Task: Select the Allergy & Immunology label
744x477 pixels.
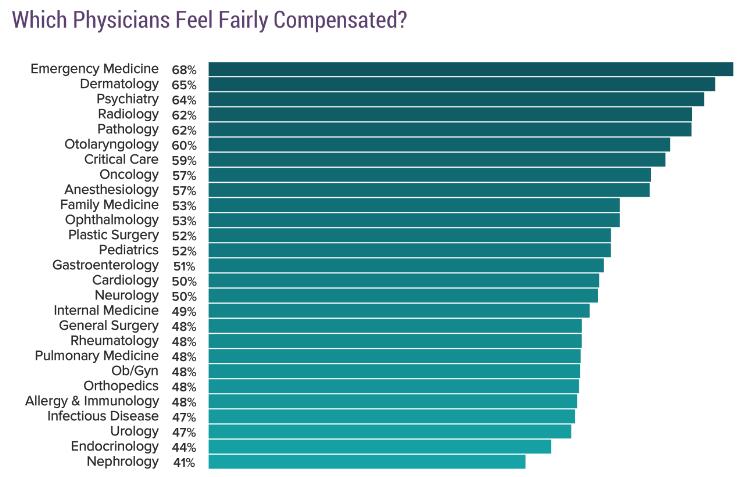Action: [x=92, y=400]
